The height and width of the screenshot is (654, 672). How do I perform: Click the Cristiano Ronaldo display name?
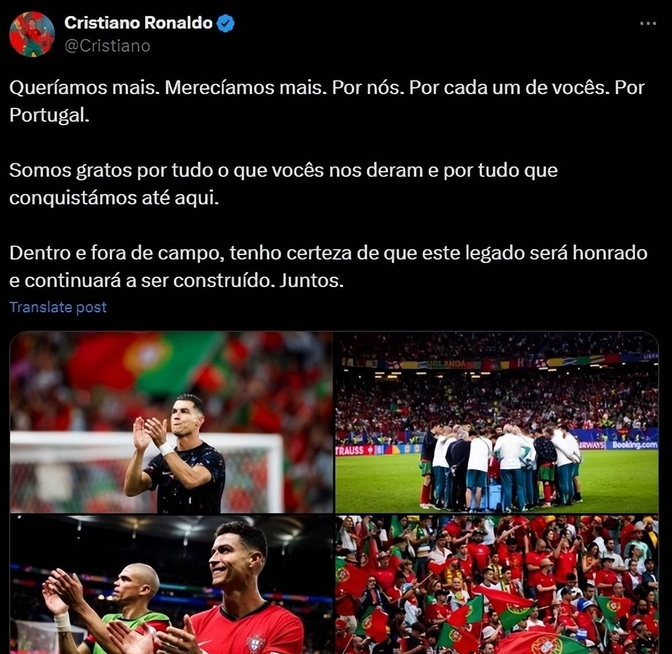tap(138, 23)
